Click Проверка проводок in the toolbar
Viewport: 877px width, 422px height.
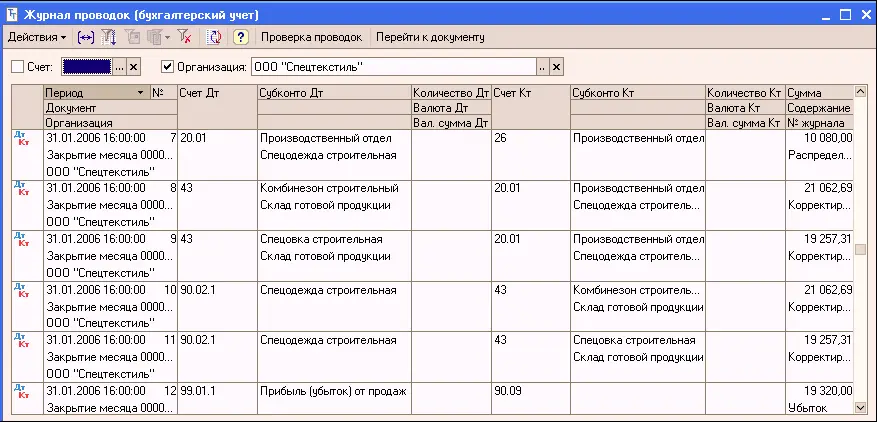pyautogui.click(x=312, y=37)
